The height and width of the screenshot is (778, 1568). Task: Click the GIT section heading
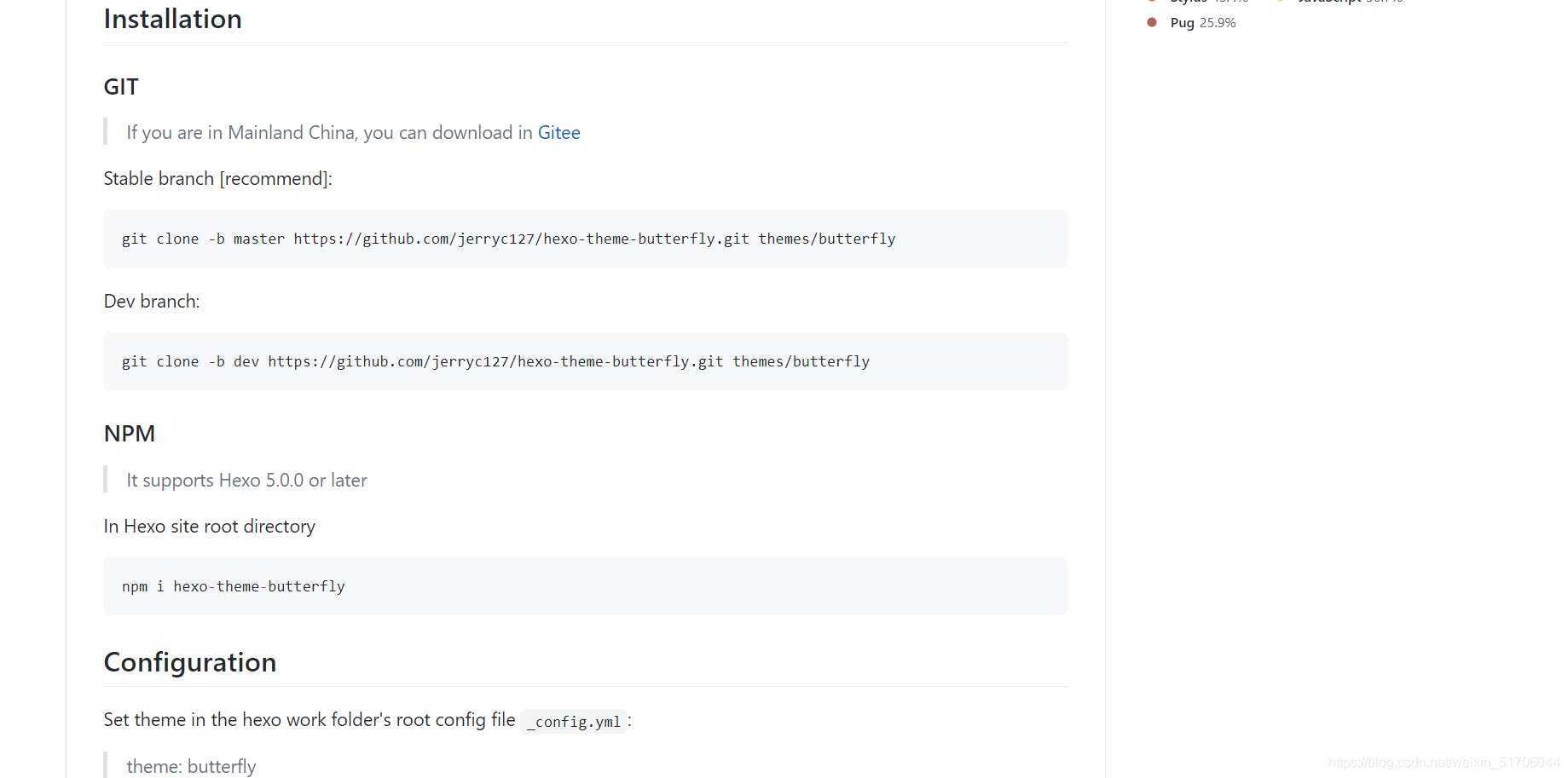tap(121, 87)
